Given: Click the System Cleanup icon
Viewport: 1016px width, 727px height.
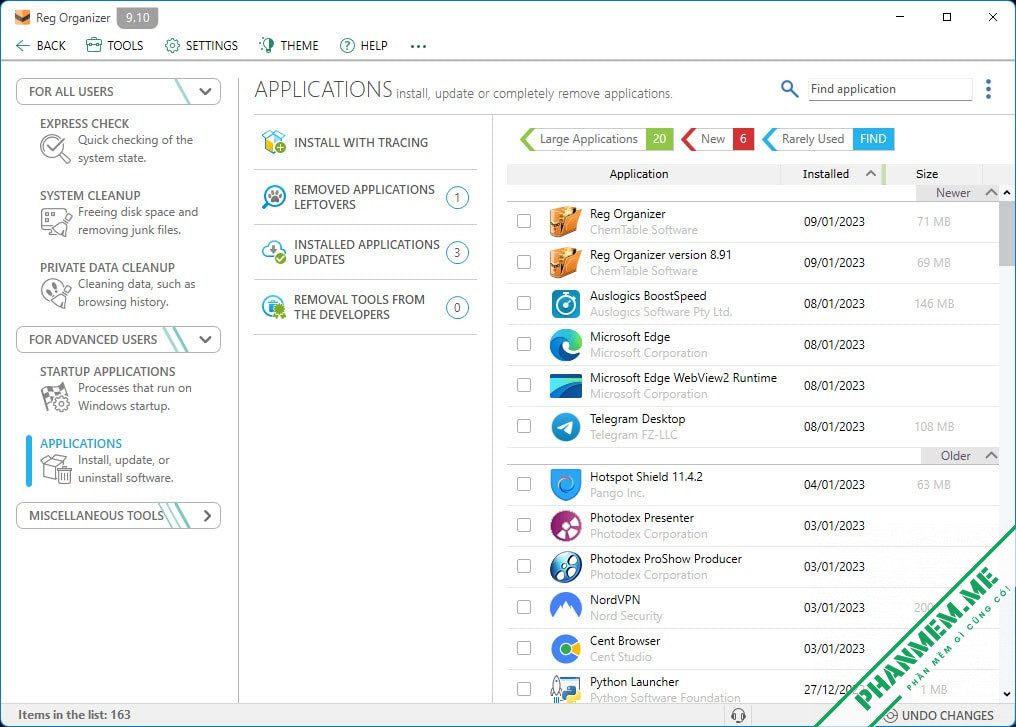Looking at the screenshot, I should (56, 222).
